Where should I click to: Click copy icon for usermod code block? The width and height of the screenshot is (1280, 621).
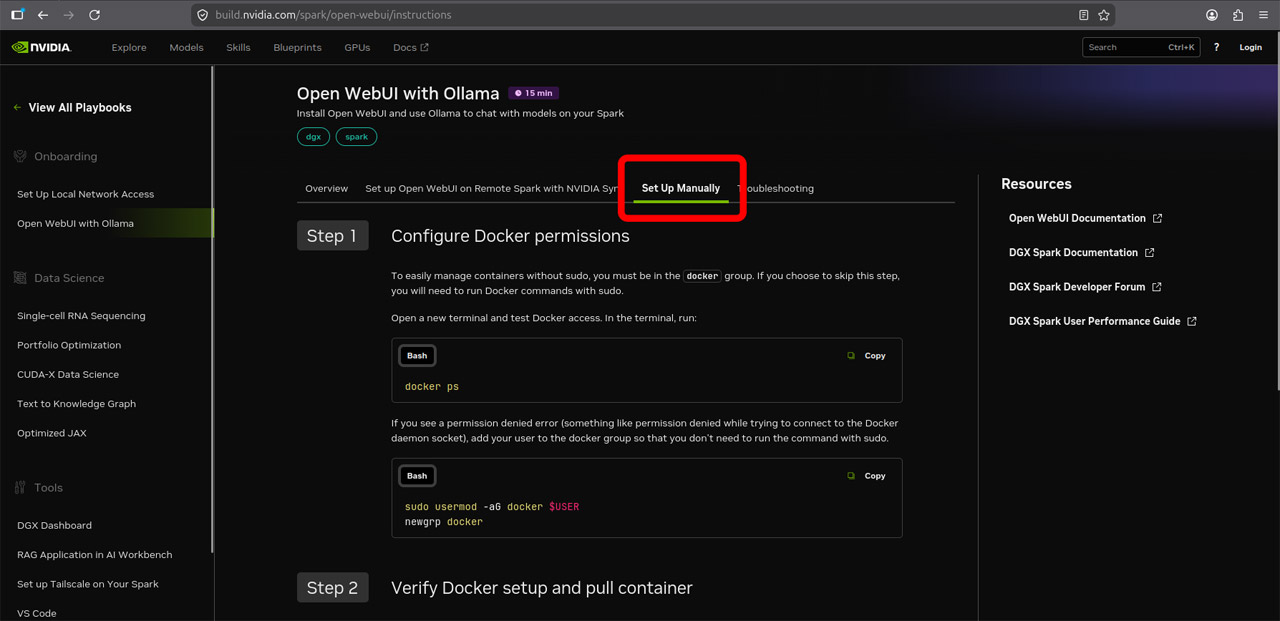pyautogui.click(x=851, y=476)
